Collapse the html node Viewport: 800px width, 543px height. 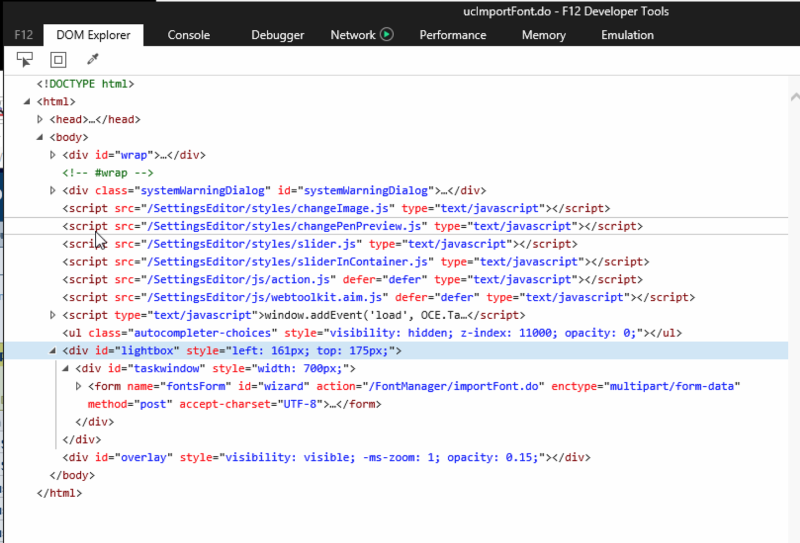click(x=27, y=102)
